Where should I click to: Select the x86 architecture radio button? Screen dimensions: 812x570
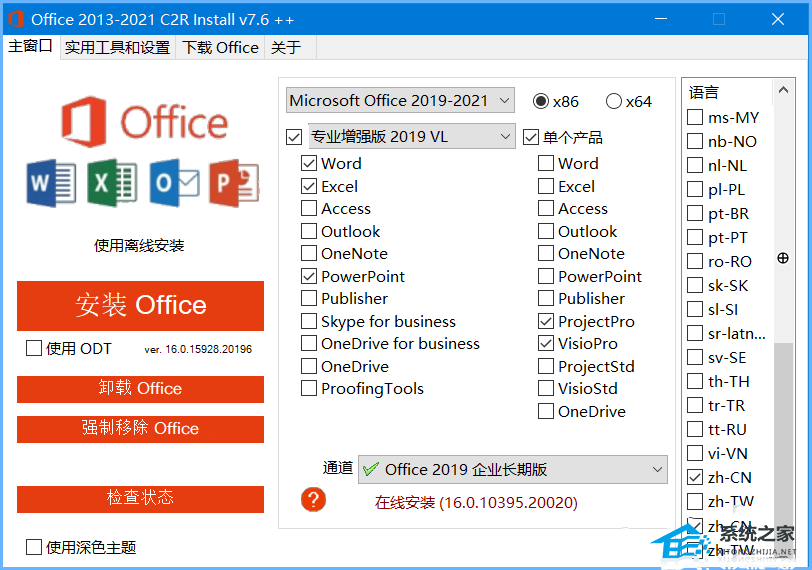click(541, 101)
